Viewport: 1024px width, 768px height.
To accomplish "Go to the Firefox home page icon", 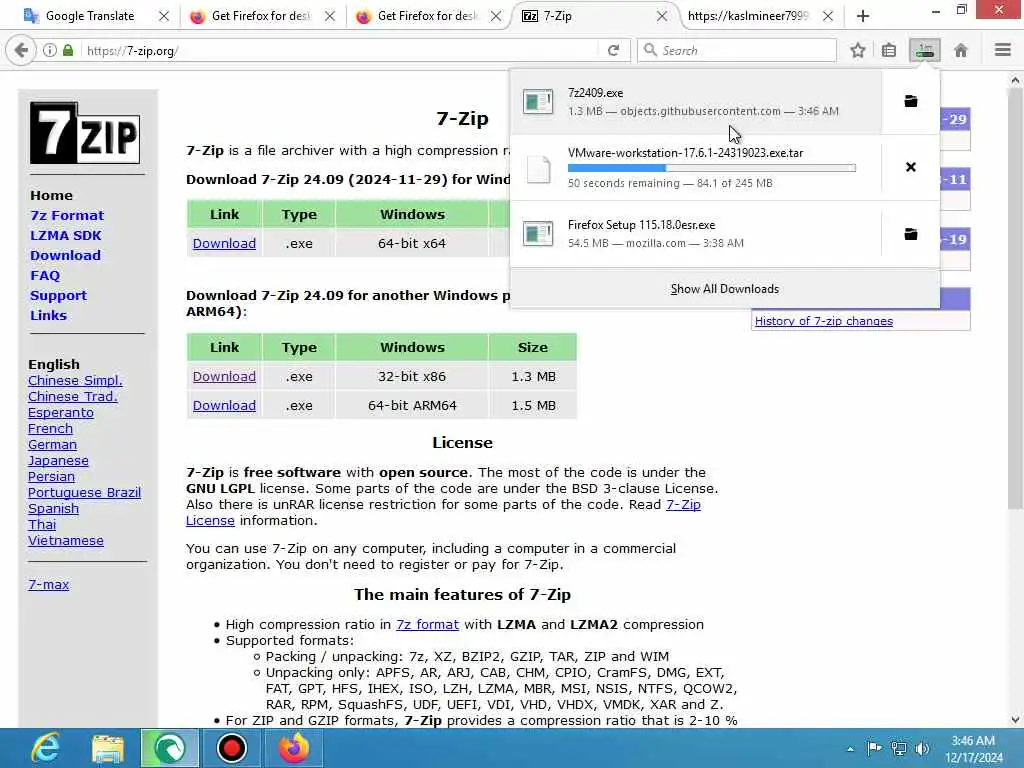I will point(961,50).
